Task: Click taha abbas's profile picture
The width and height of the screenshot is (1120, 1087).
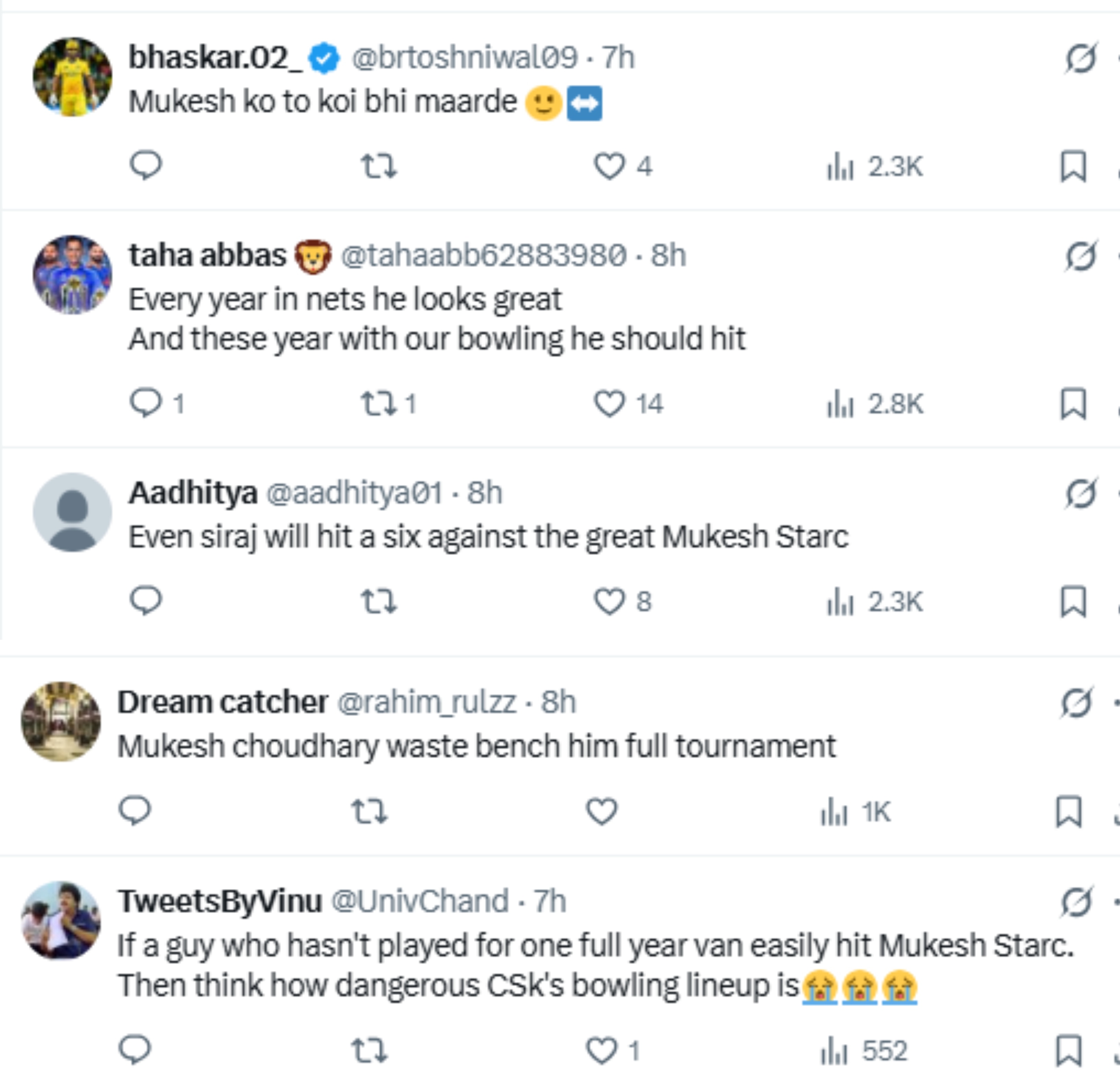Action: click(72, 274)
